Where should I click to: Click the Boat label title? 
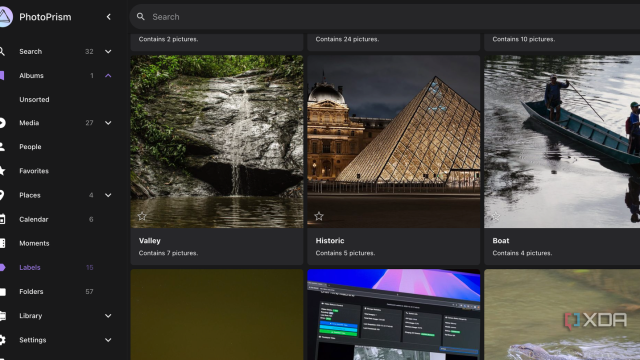coord(501,241)
